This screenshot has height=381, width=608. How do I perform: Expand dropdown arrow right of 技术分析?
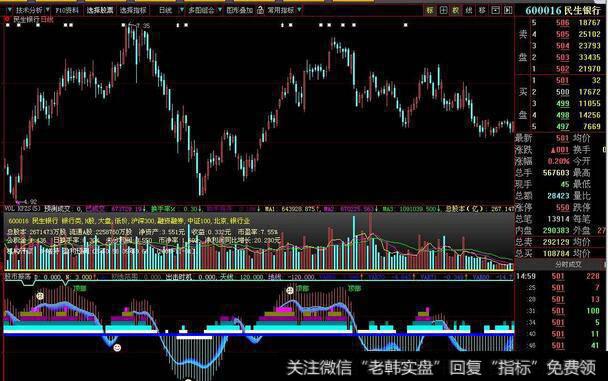[x=48, y=10]
